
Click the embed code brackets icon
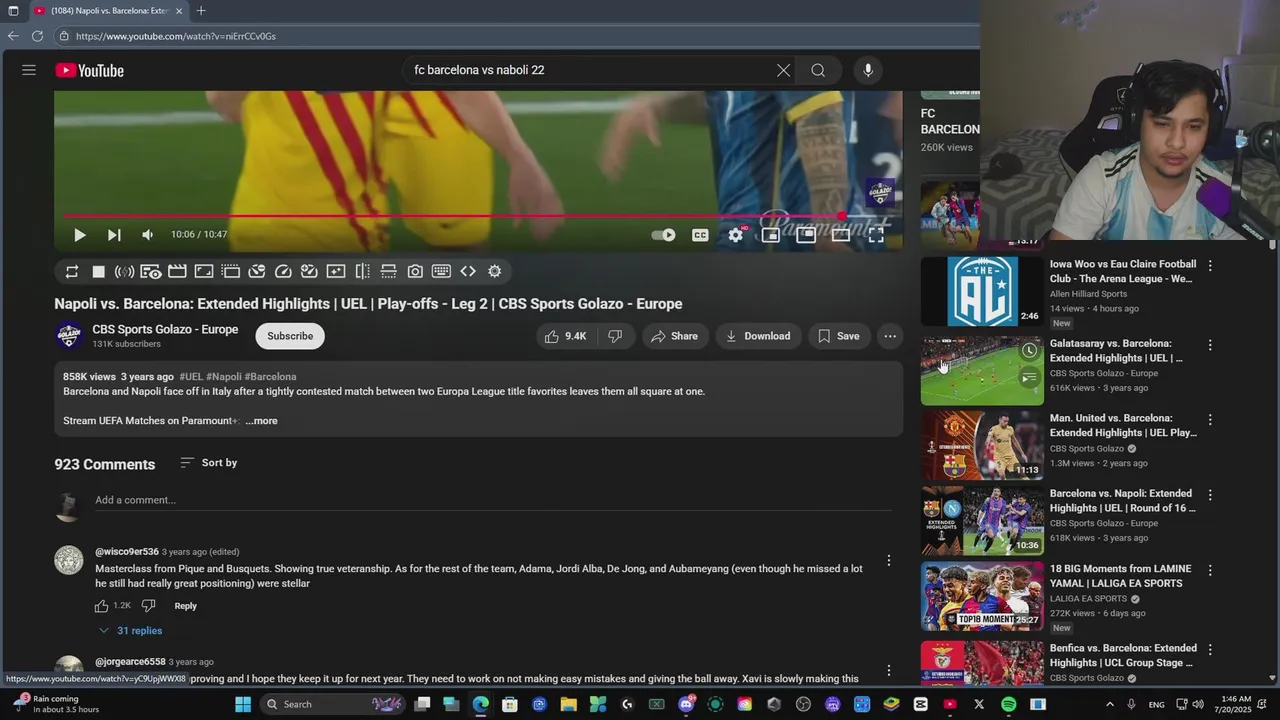point(468,271)
